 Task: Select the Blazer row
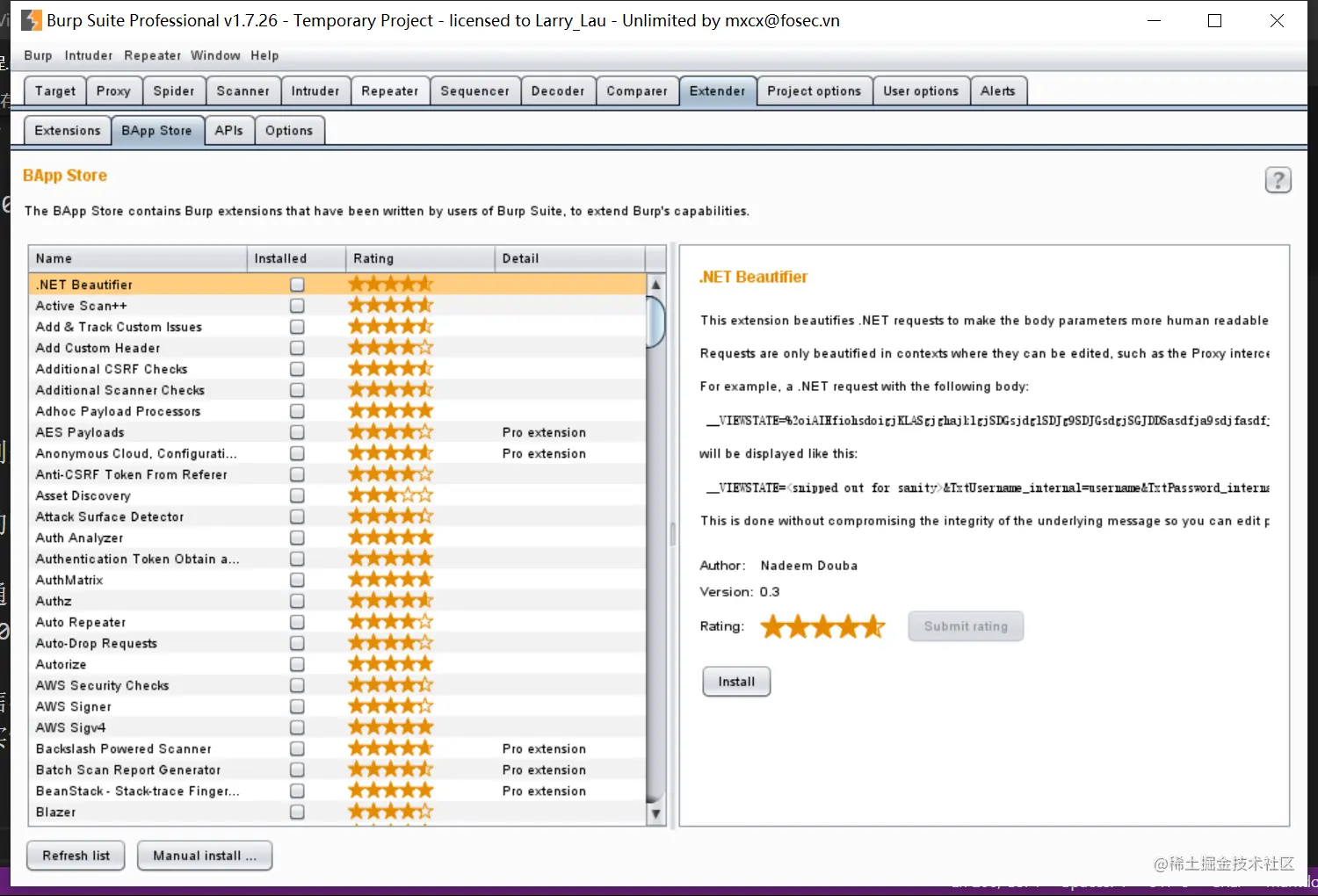(x=337, y=812)
